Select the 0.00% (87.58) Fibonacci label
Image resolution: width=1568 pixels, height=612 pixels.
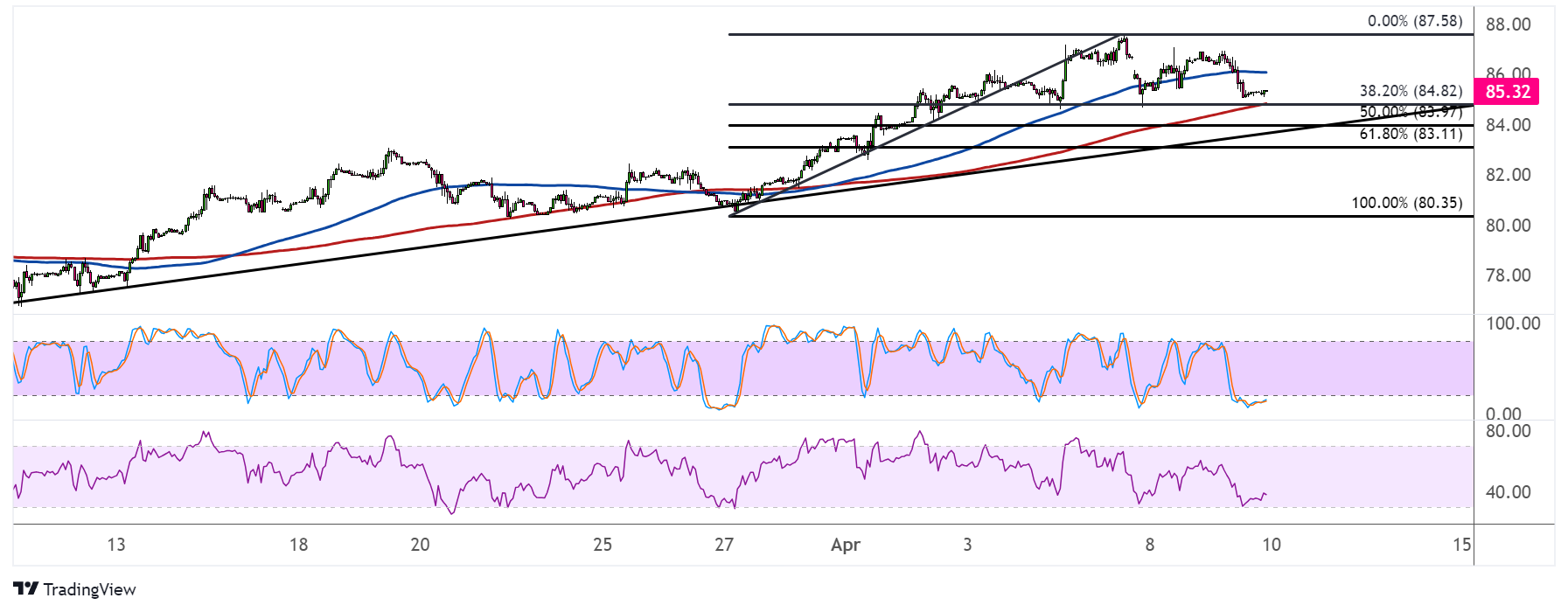1415,21
